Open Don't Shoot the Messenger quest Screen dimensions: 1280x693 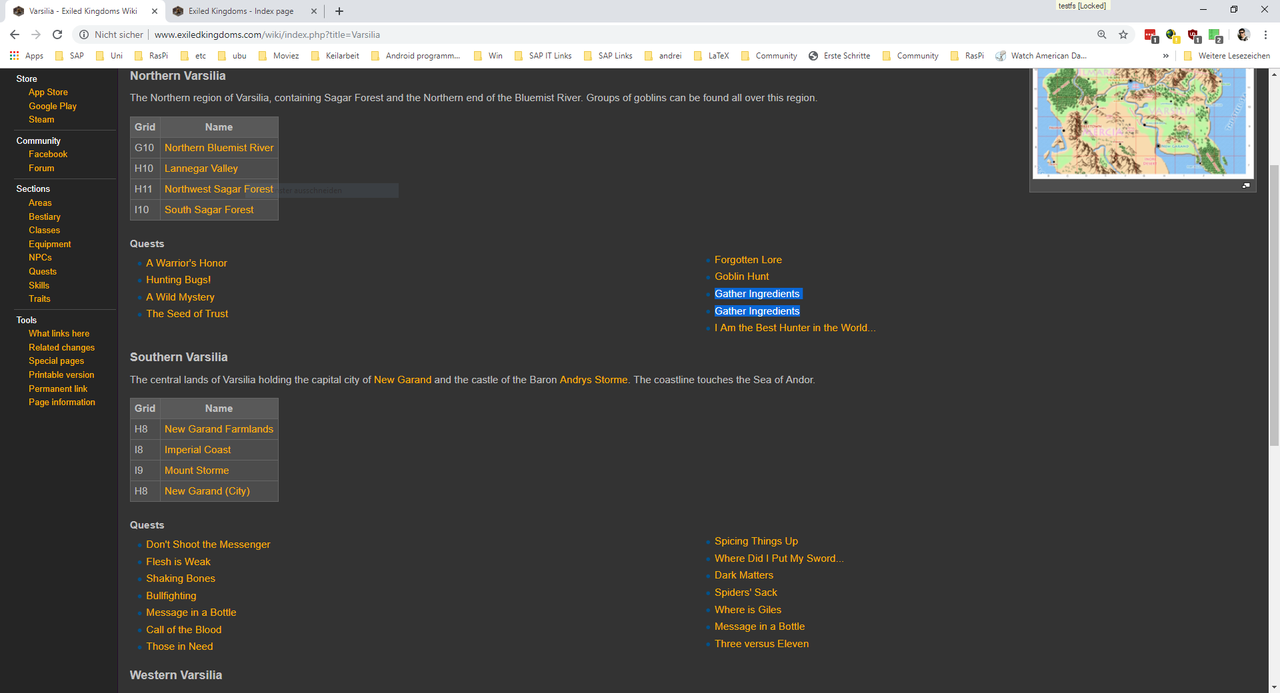point(208,545)
